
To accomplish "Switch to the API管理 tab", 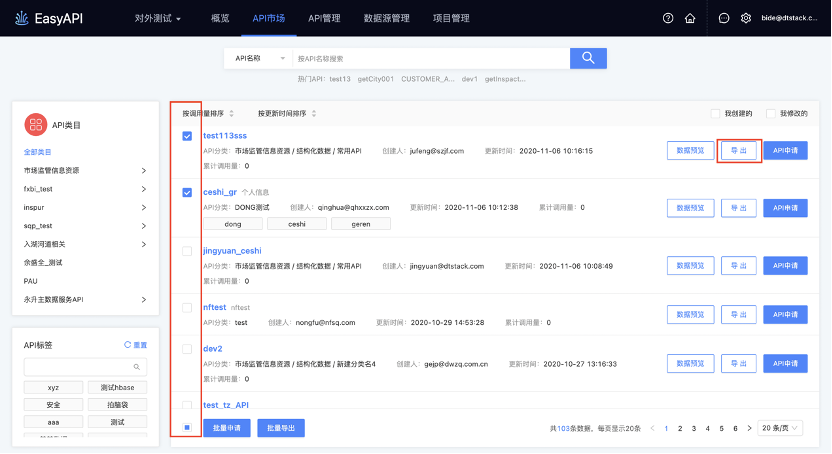I will click(x=324, y=19).
